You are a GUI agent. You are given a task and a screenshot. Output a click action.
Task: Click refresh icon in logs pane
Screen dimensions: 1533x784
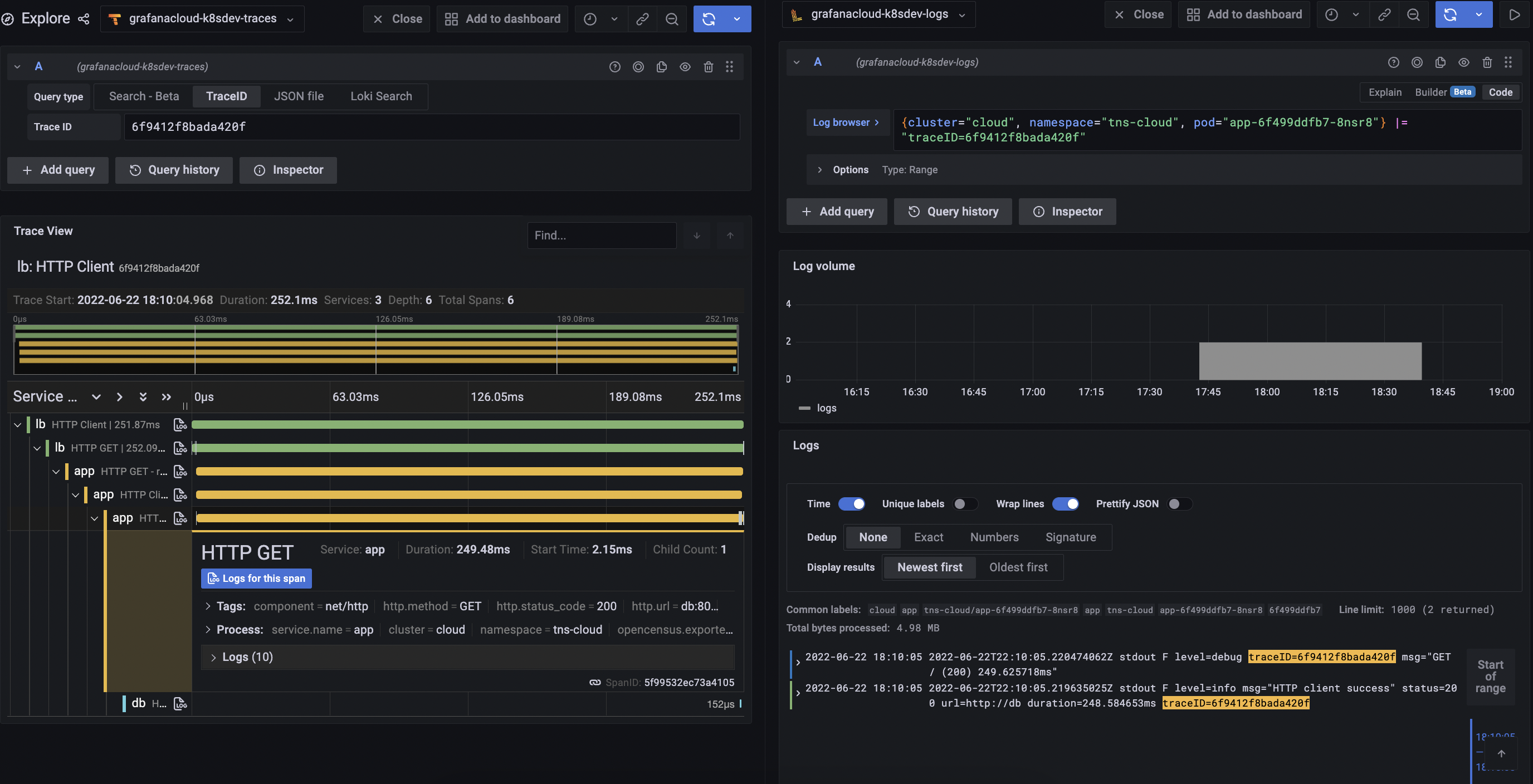click(1451, 15)
